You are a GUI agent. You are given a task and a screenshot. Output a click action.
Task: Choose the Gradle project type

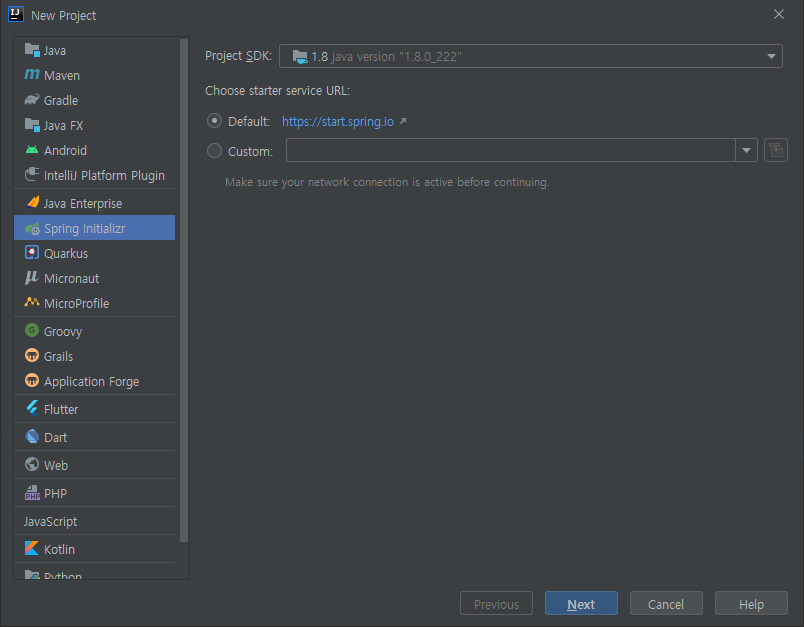tap(94, 100)
